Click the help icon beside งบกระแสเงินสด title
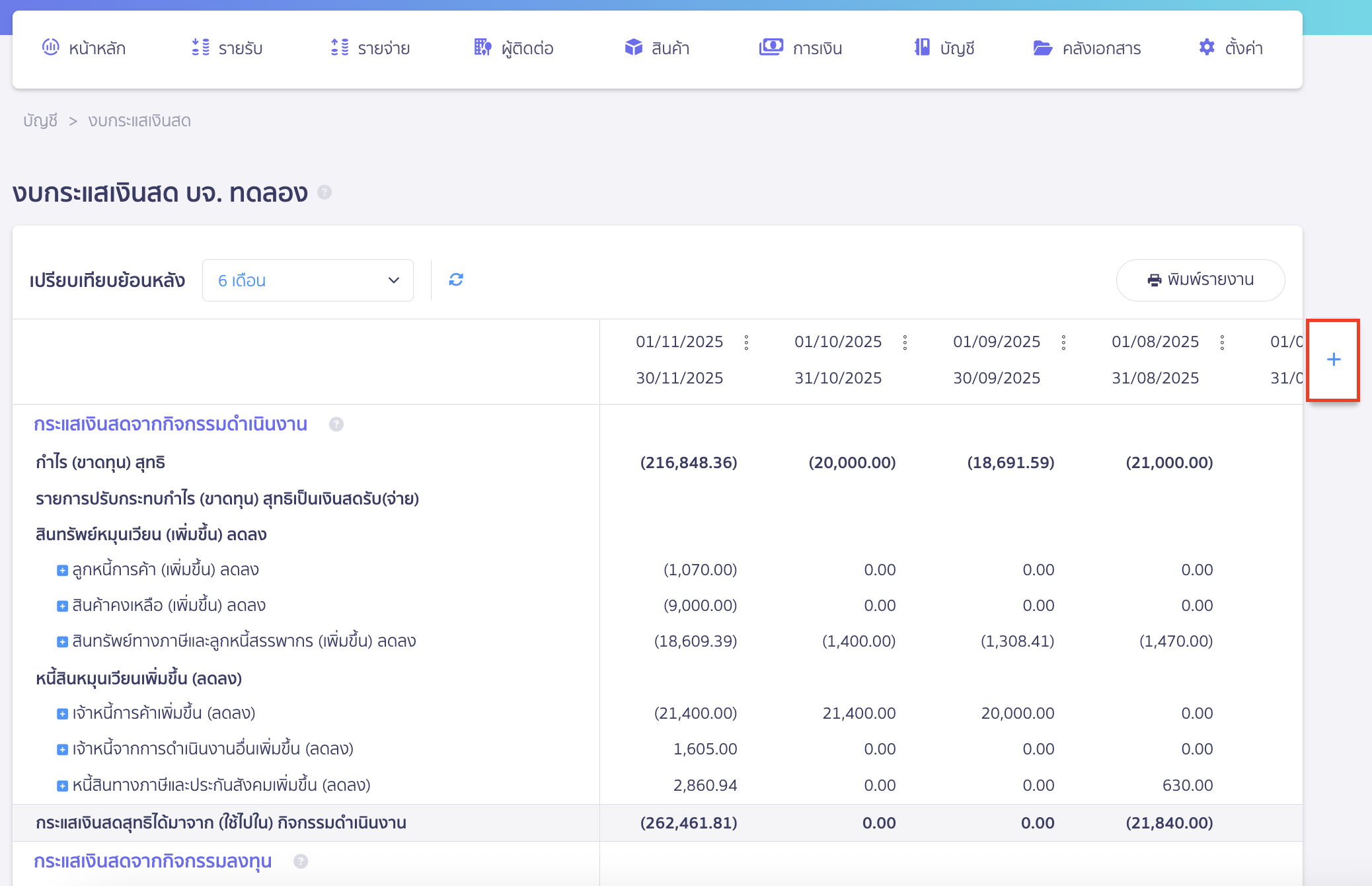Screen dimensions: 1372x886 (x=324, y=192)
